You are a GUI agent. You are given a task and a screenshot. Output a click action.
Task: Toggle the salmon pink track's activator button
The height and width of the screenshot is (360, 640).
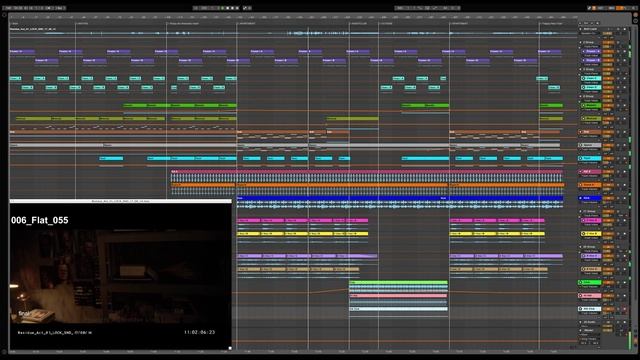608,296
